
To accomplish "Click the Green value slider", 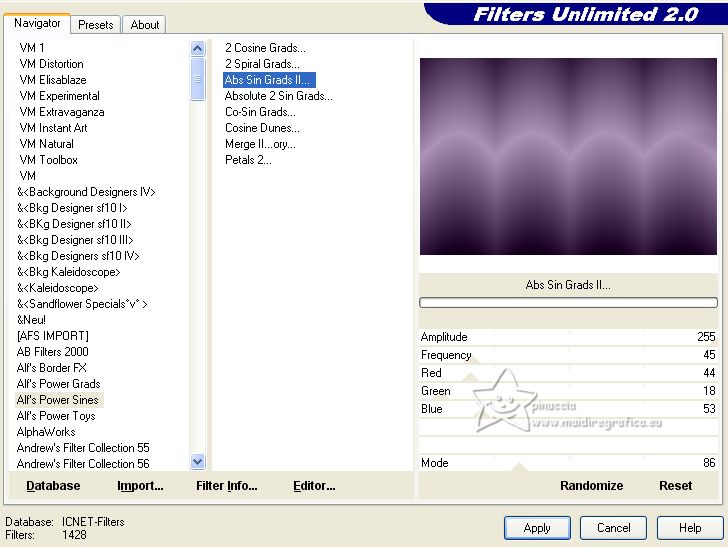I will coord(568,391).
